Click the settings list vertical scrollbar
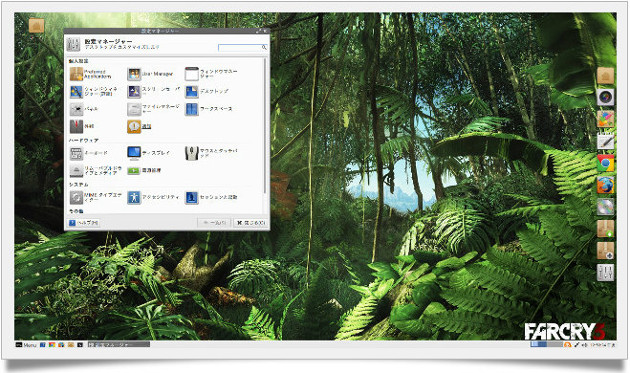Image resolution: width=630 pixels, height=373 pixels. pyautogui.click(x=265, y=125)
